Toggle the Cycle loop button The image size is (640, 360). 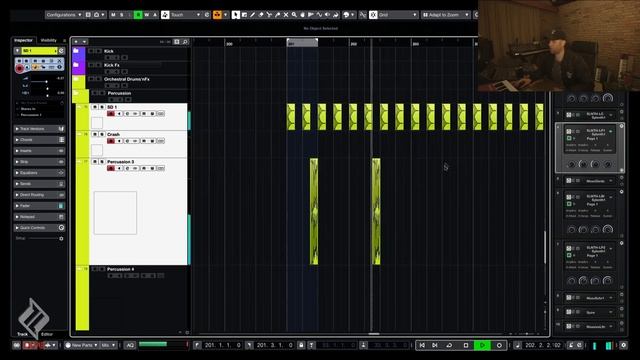coord(449,345)
